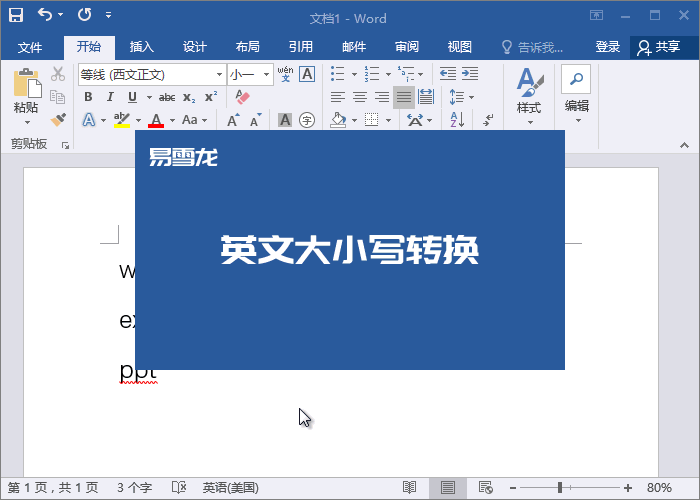This screenshot has width=700, height=500.
Task: Click the 粘贴 paste button
Action: click(26, 96)
